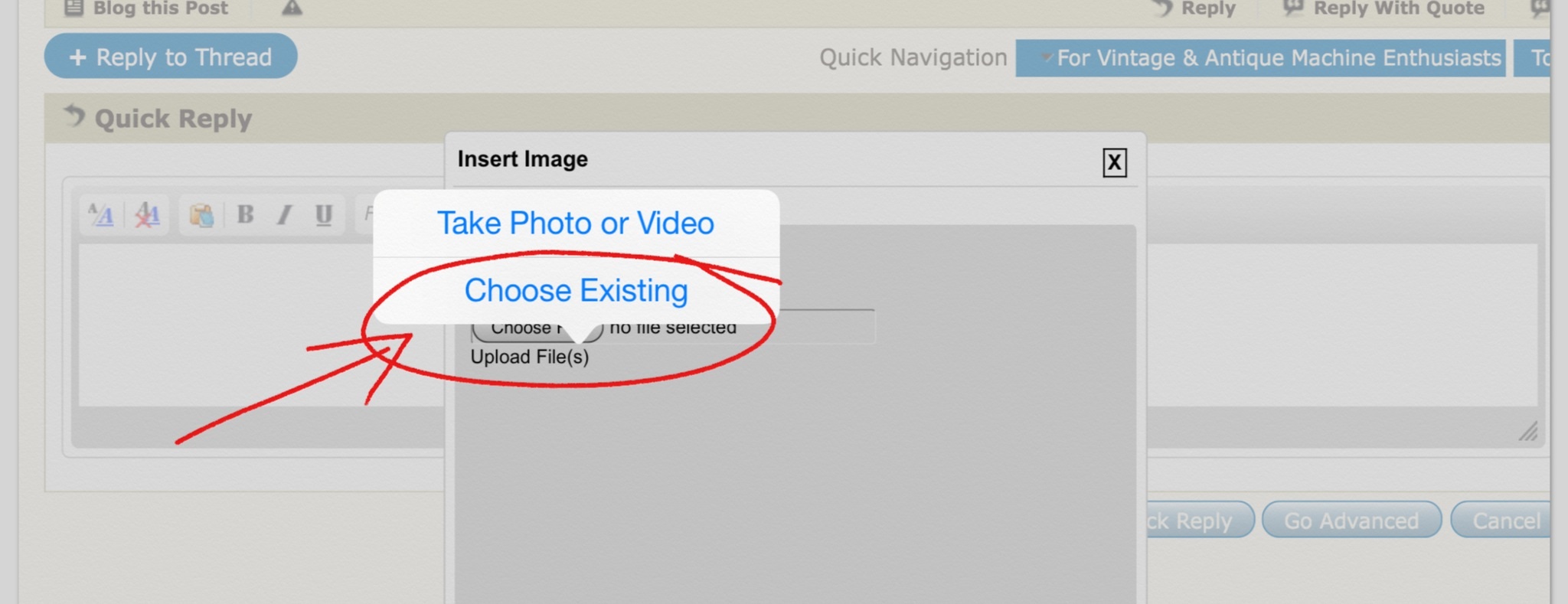Image resolution: width=1568 pixels, height=604 pixels.
Task: Click the Switch Editor Mode icon
Action: point(100,214)
